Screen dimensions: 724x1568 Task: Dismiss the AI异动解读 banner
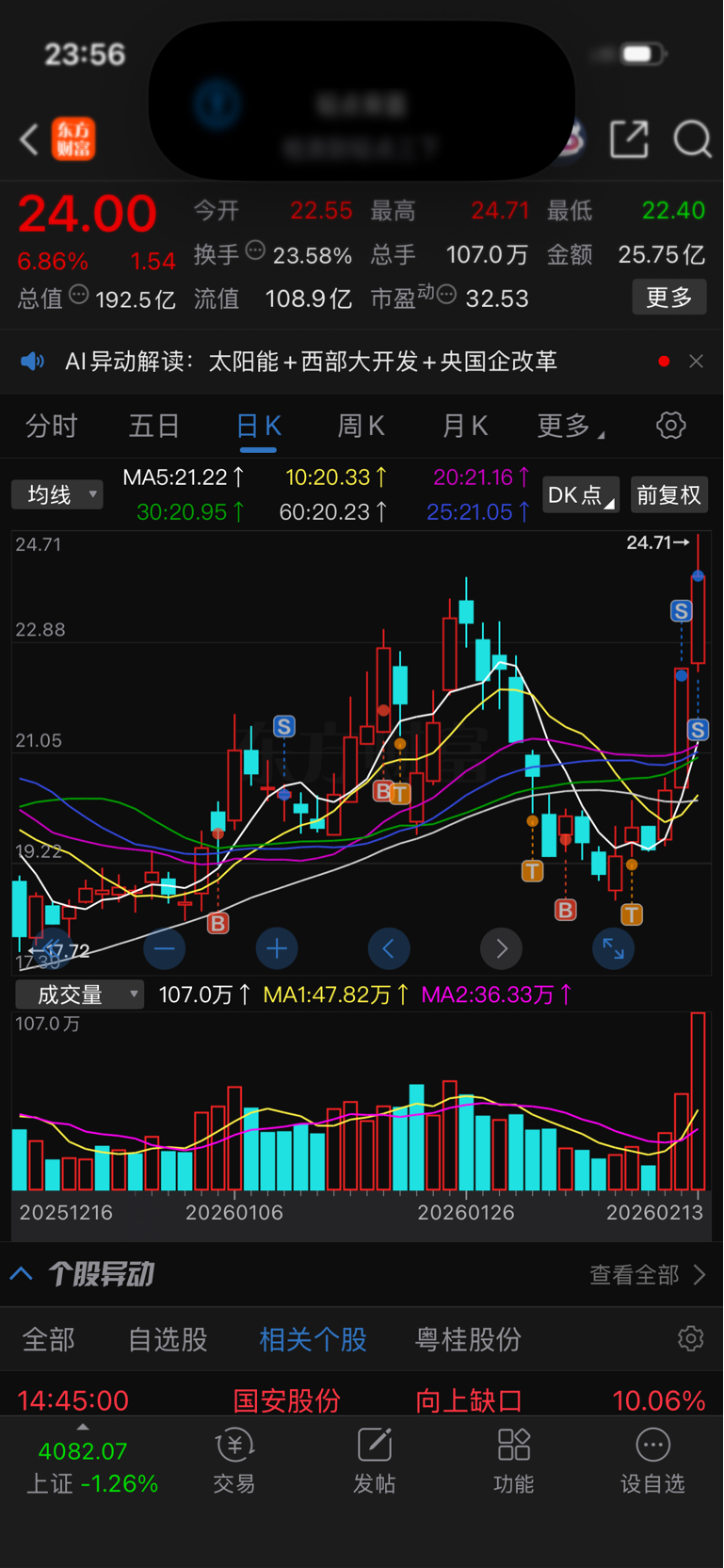[x=696, y=362]
